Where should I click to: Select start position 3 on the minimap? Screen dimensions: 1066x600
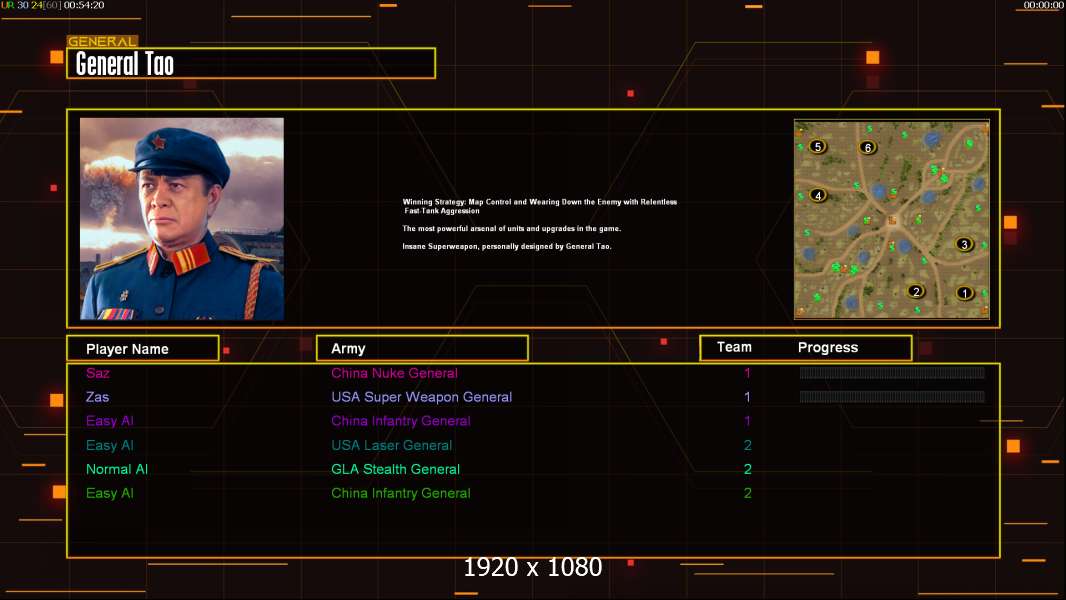[964, 244]
